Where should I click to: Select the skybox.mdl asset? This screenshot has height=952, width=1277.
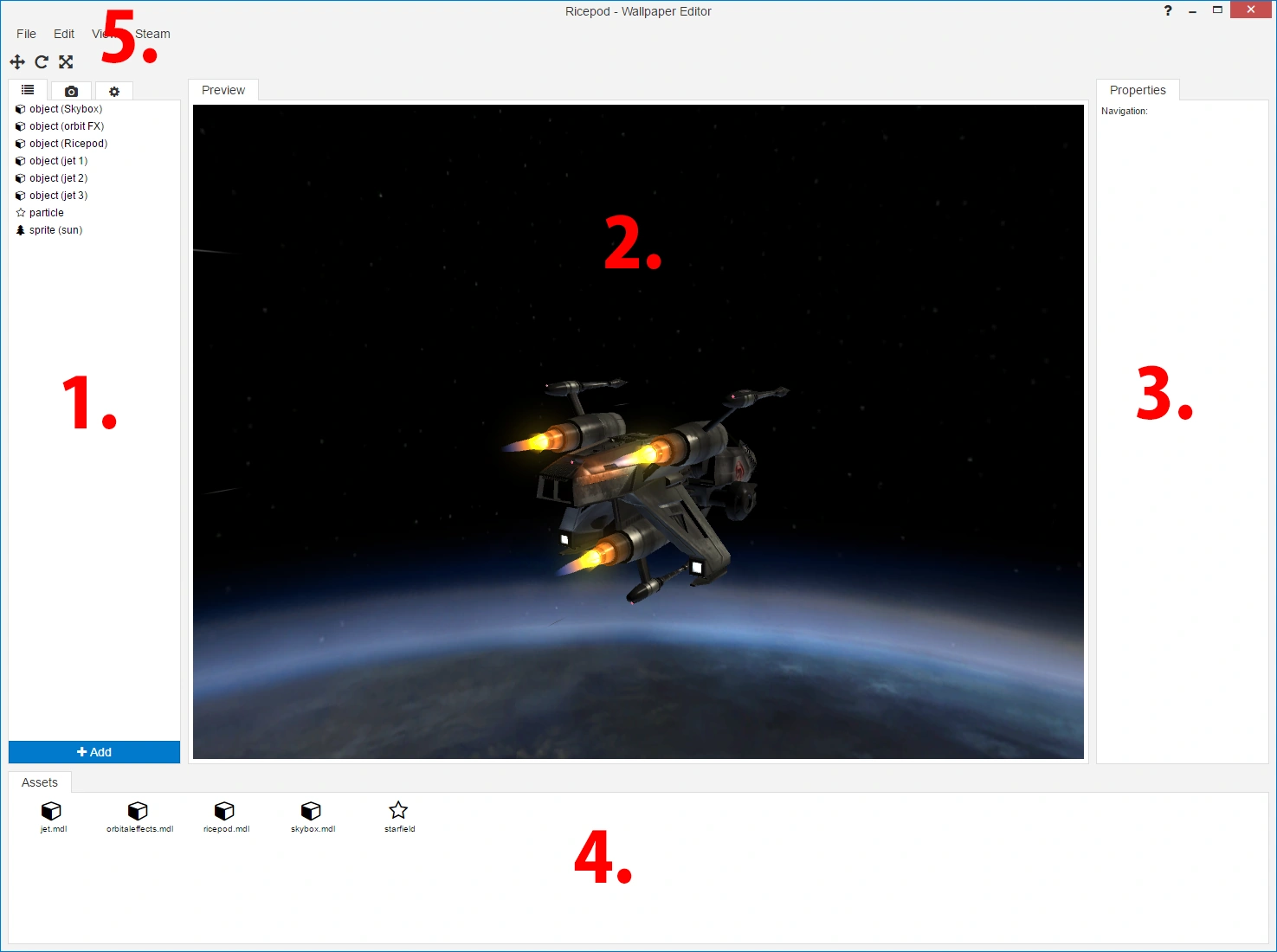click(313, 817)
